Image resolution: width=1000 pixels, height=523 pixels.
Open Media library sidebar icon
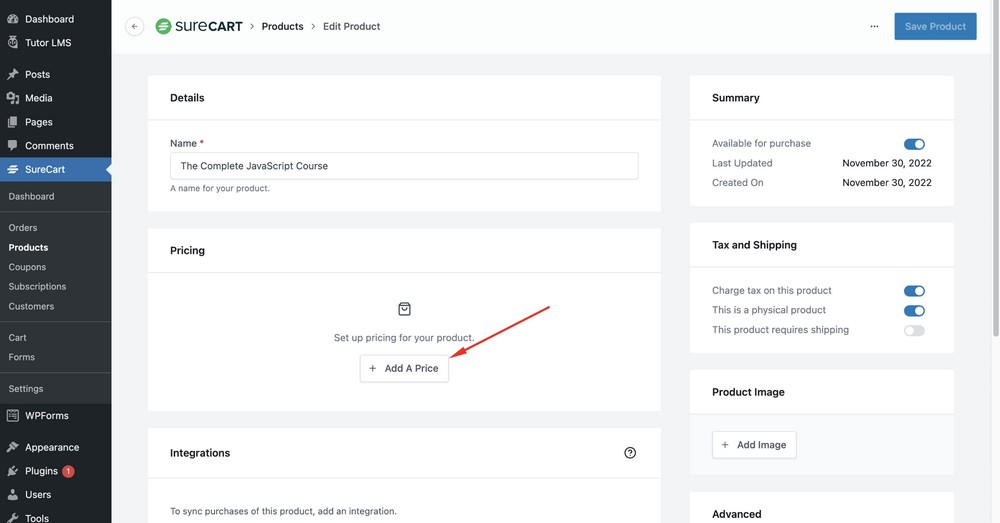(x=13, y=98)
